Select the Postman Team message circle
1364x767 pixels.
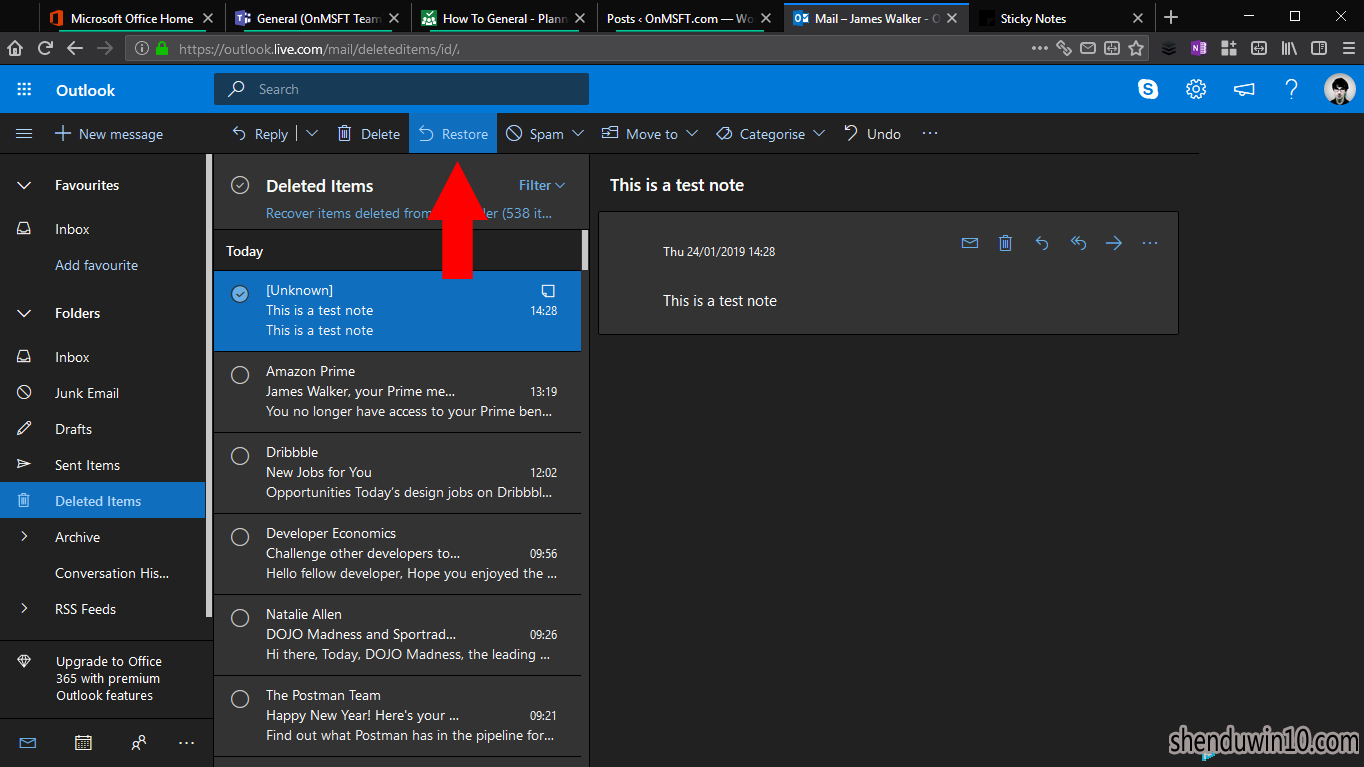240,699
